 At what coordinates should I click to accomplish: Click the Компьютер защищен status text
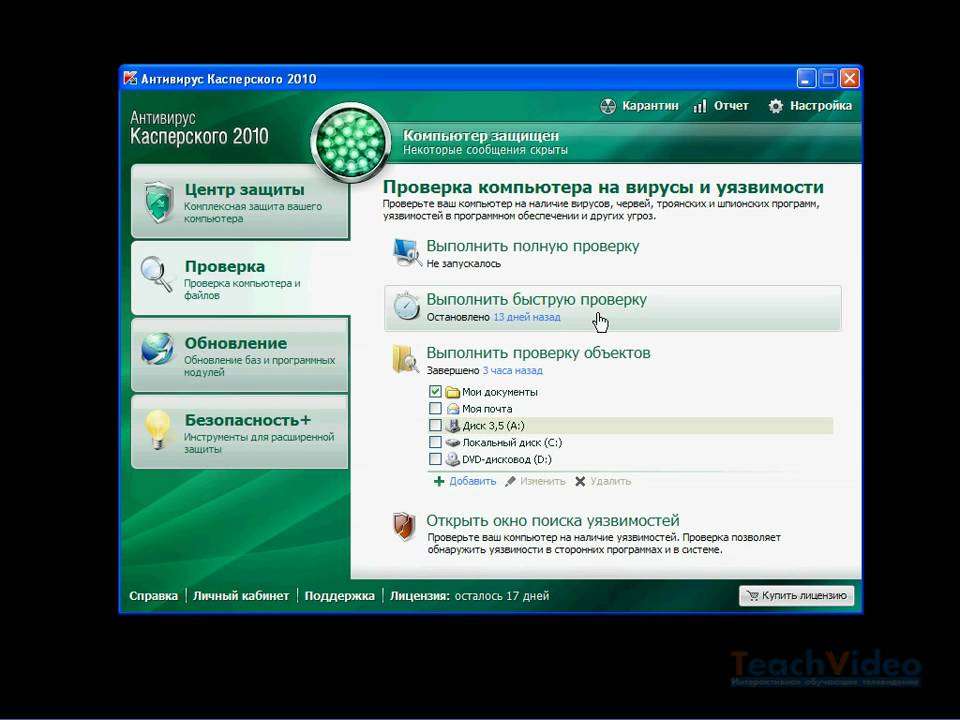click(481, 135)
